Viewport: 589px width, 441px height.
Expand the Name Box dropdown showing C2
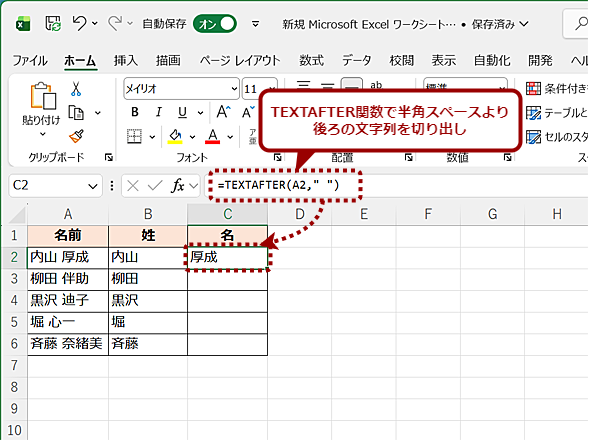(x=92, y=186)
